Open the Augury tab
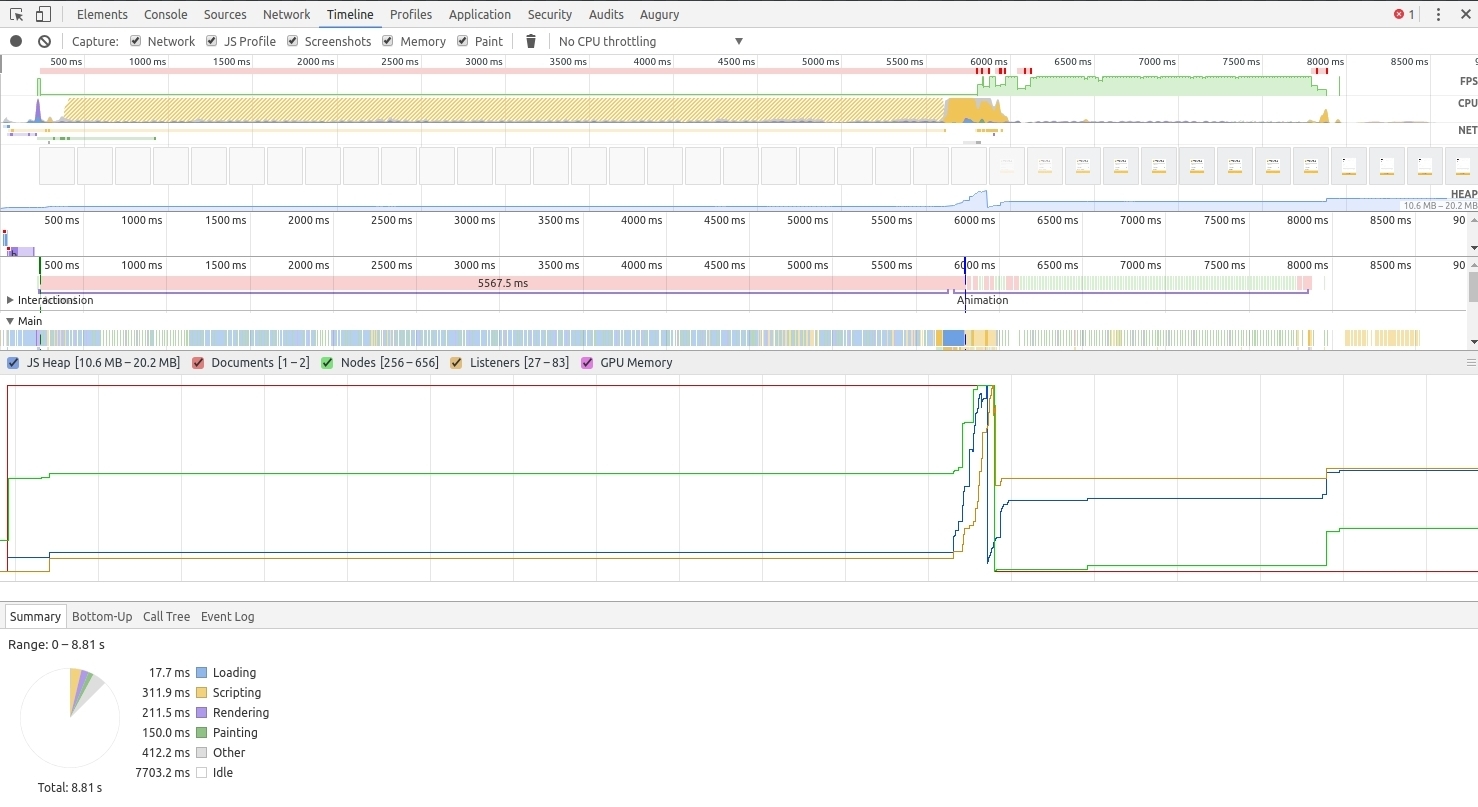The width and height of the screenshot is (1478, 807). coord(660,14)
